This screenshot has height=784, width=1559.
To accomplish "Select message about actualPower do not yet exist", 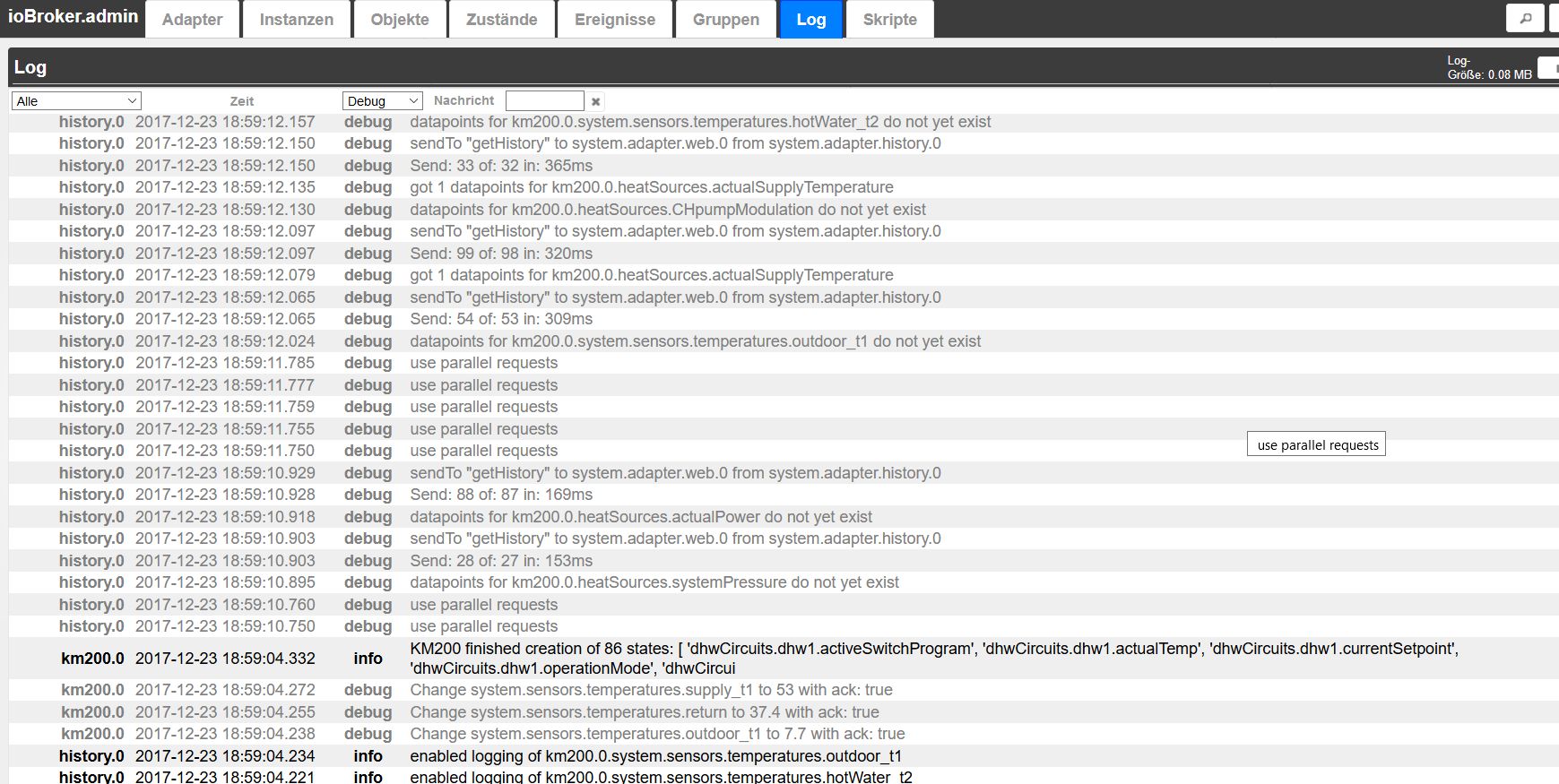I will (641, 517).
